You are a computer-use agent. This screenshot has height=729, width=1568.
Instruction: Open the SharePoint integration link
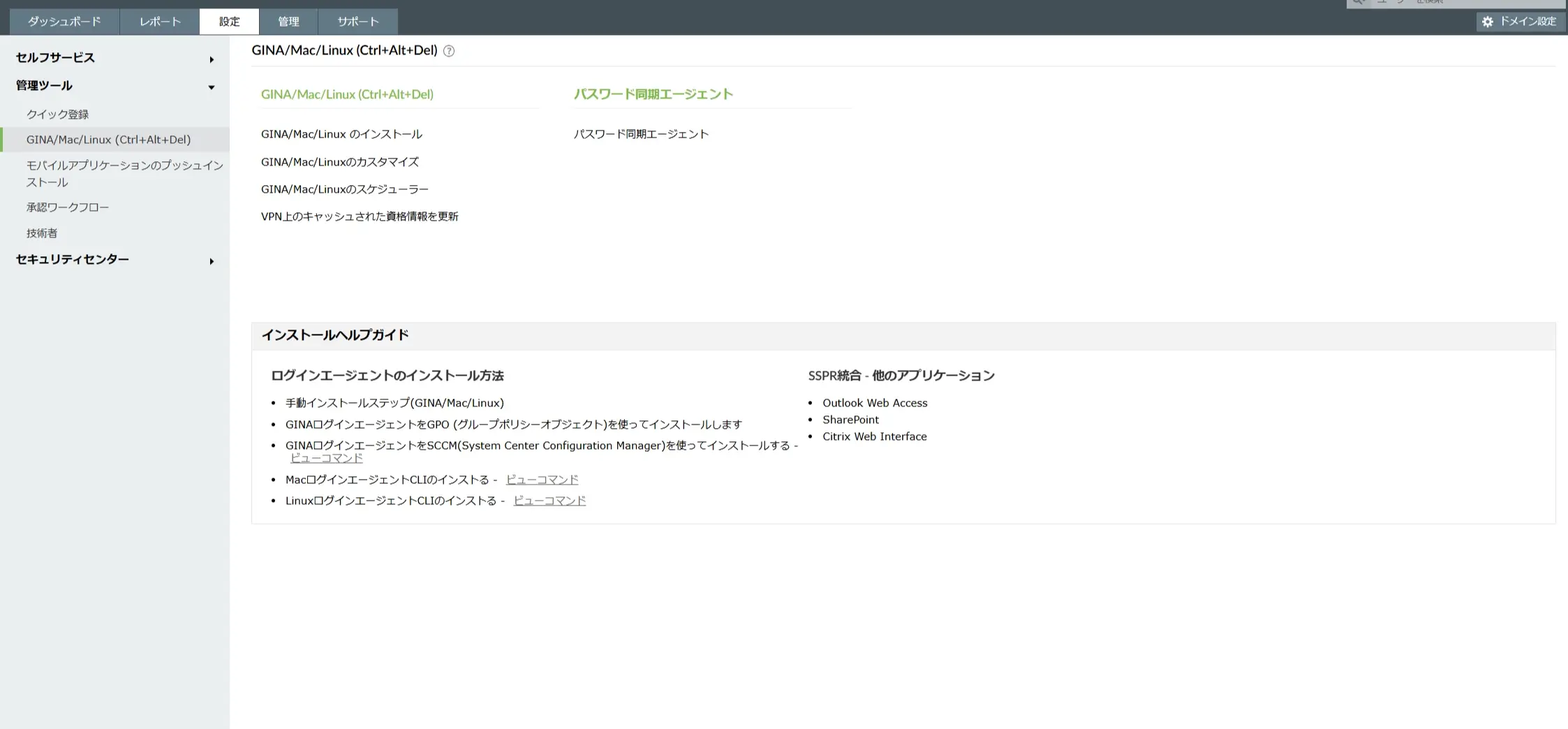coord(850,420)
